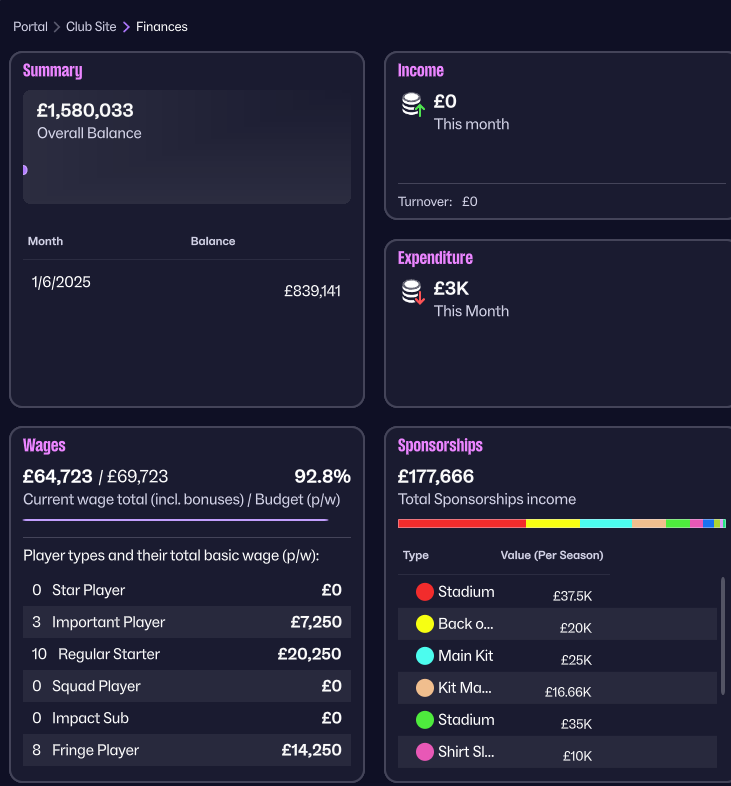This screenshot has height=786, width=731.
Task: Click the income coins icon with green arrow
Action: (x=413, y=105)
